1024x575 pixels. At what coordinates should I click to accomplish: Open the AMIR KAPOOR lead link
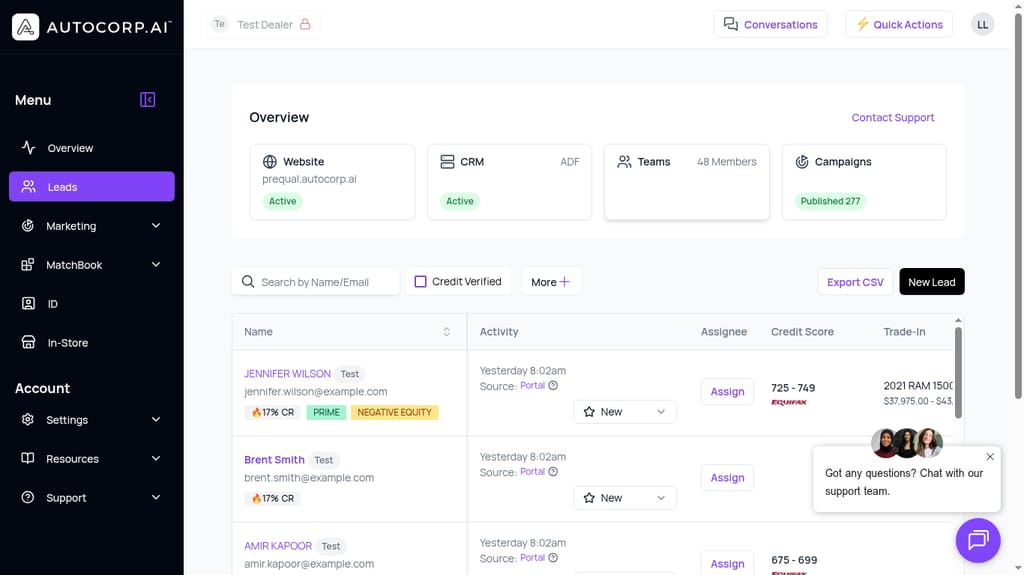[278, 546]
